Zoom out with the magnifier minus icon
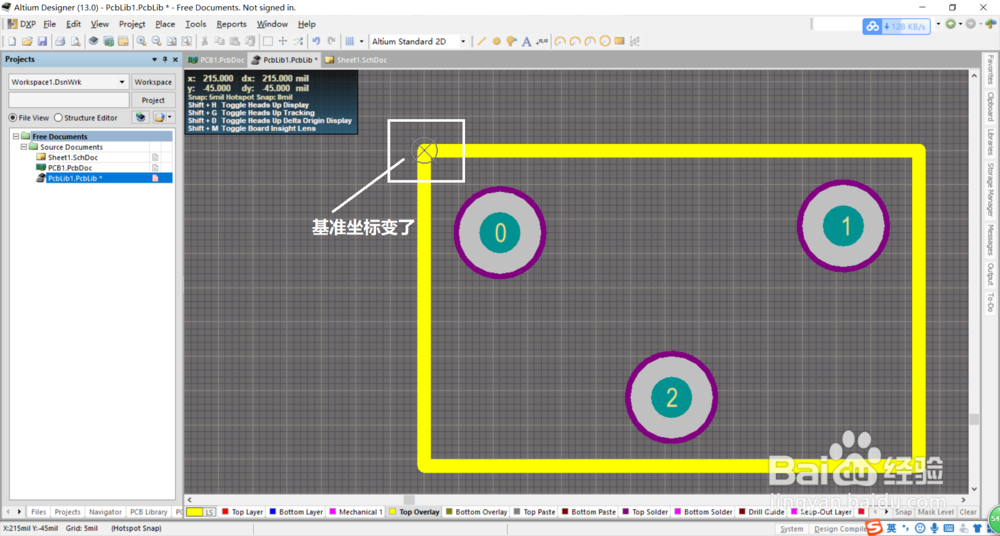The height and width of the screenshot is (536, 1000). [x=156, y=41]
